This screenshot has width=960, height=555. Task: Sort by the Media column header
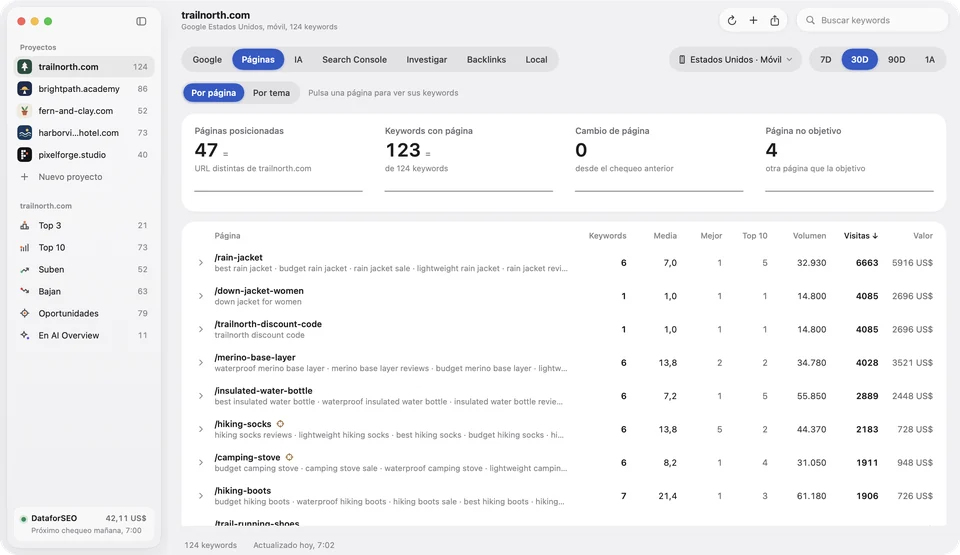coord(665,236)
